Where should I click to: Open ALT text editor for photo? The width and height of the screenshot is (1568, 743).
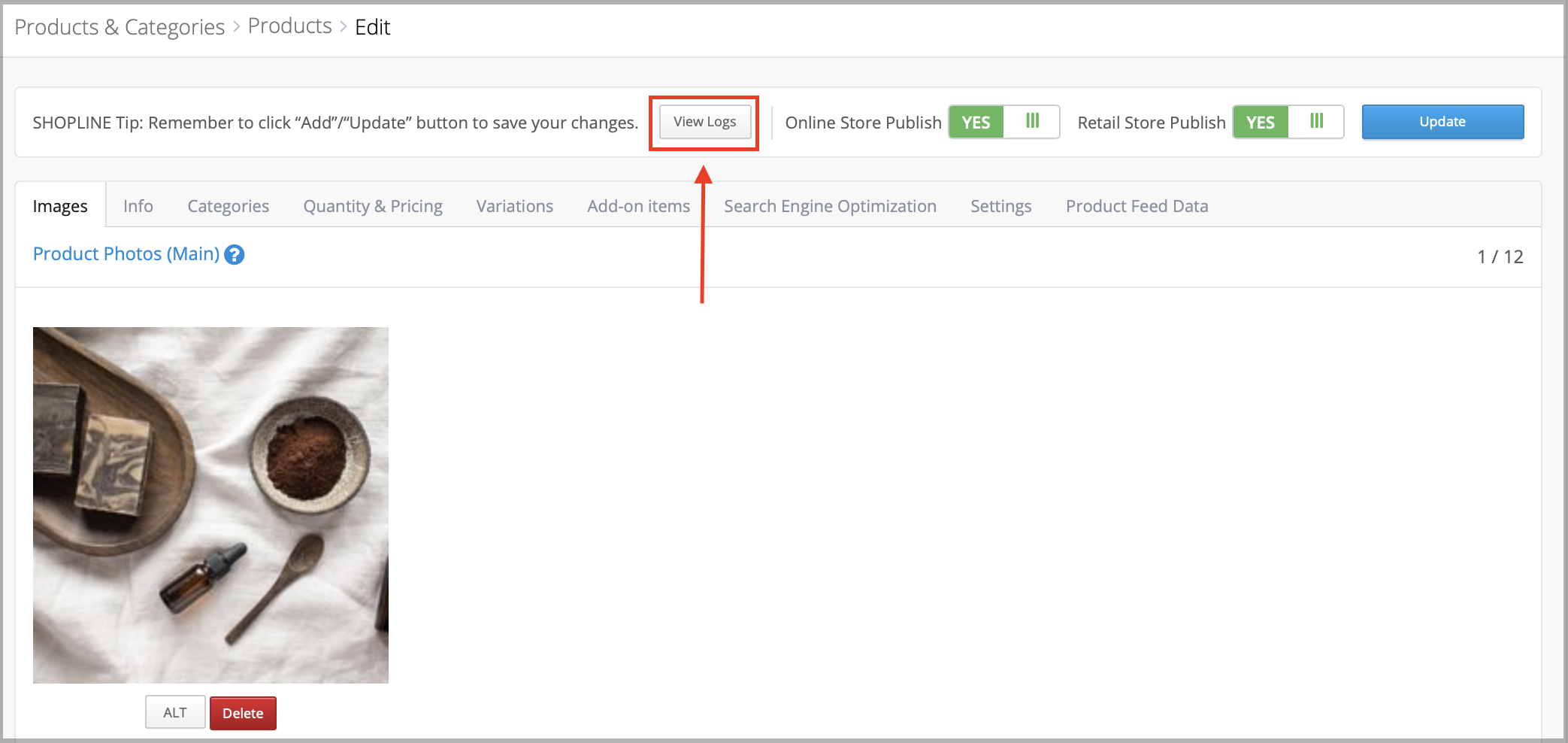(175, 712)
